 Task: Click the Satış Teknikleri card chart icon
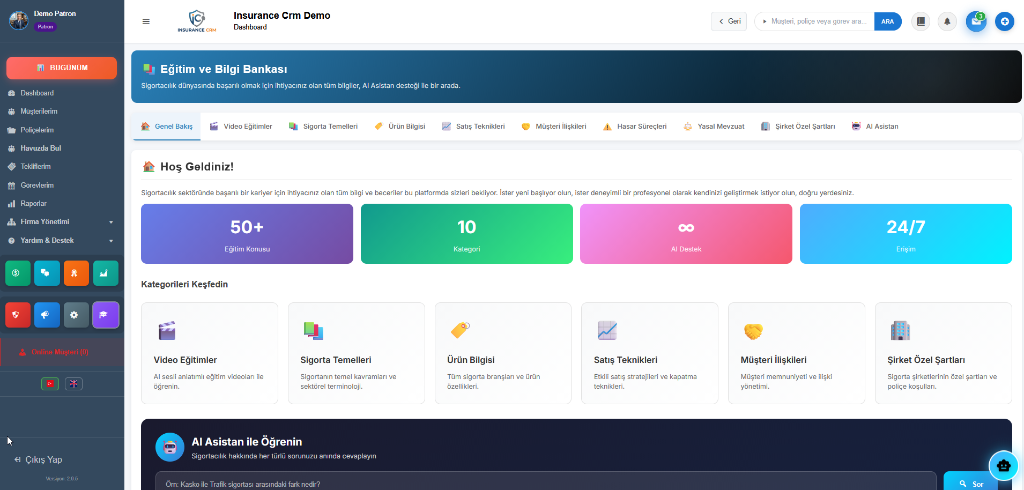607,331
